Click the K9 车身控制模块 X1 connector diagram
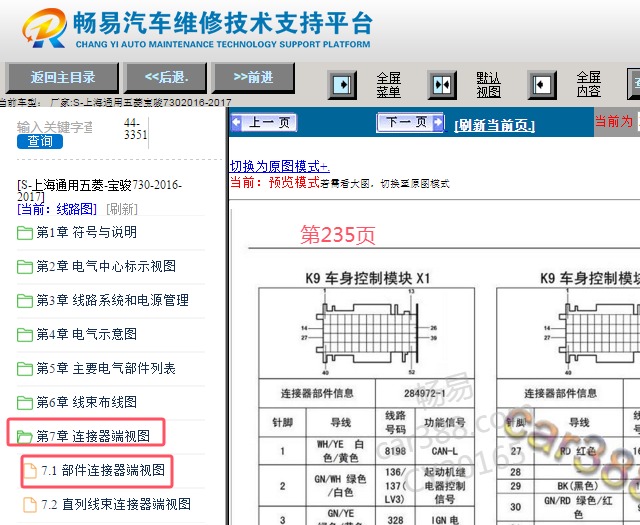This screenshot has width=640, height=525. pyautogui.click(x=367, y=333)
